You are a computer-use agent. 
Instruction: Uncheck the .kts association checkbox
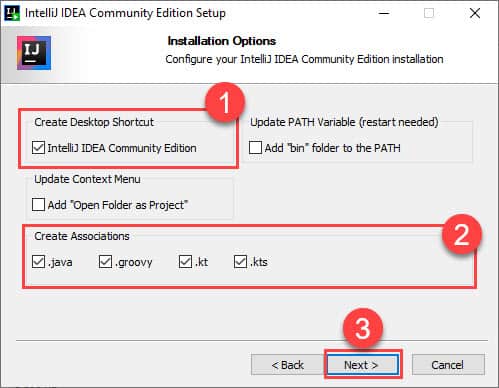point(240,262)
